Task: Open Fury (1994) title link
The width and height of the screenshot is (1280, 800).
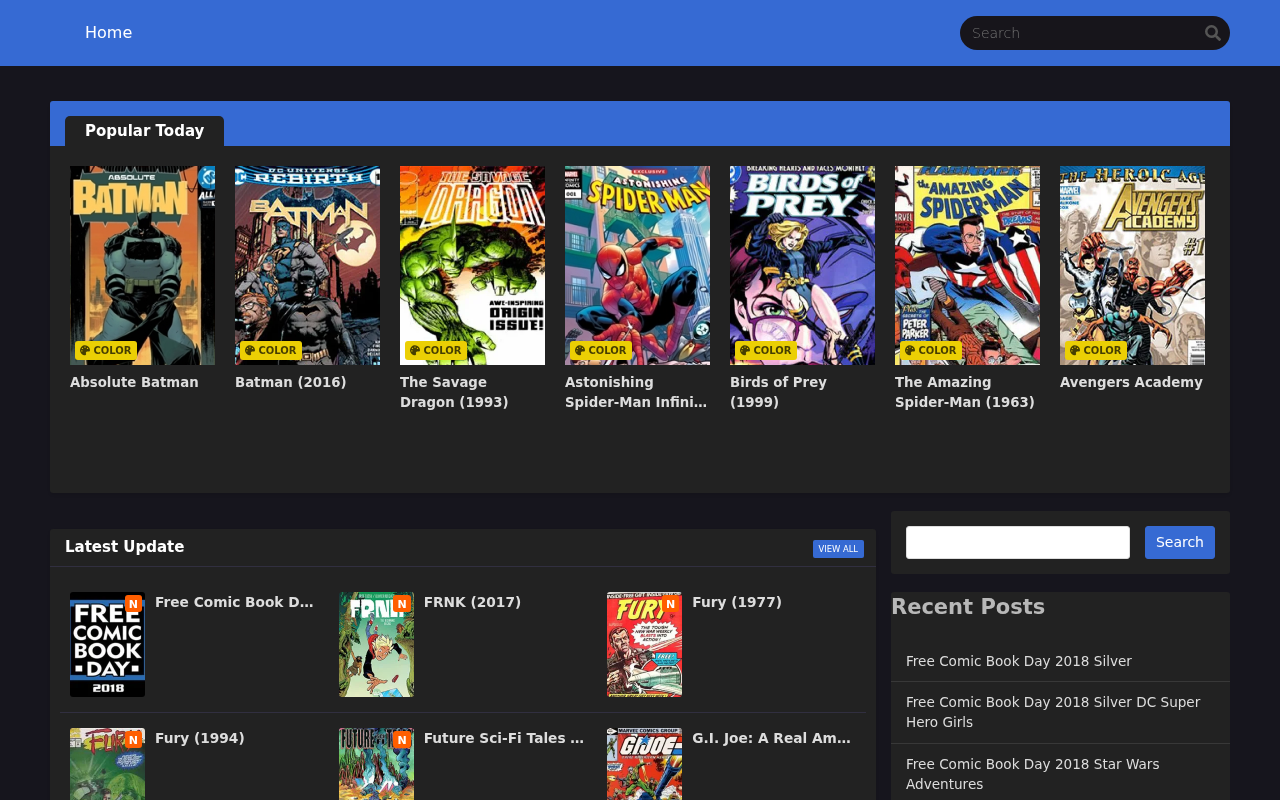Action: click(x=200, y=738)
